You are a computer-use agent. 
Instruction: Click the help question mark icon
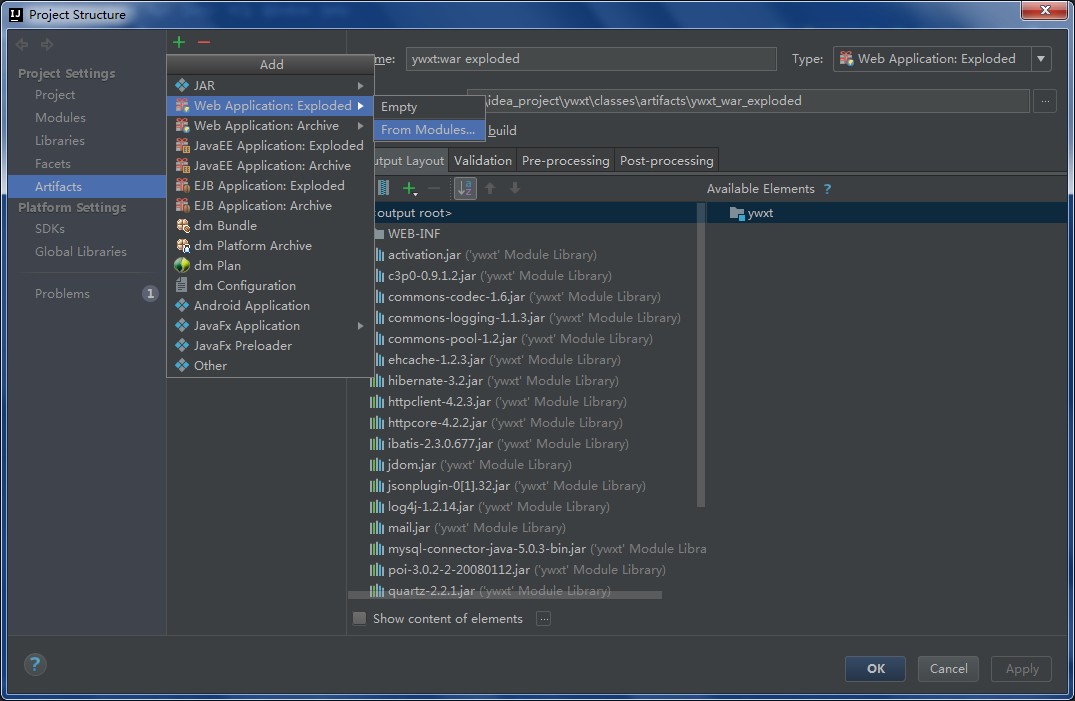[x=35, y=664]
